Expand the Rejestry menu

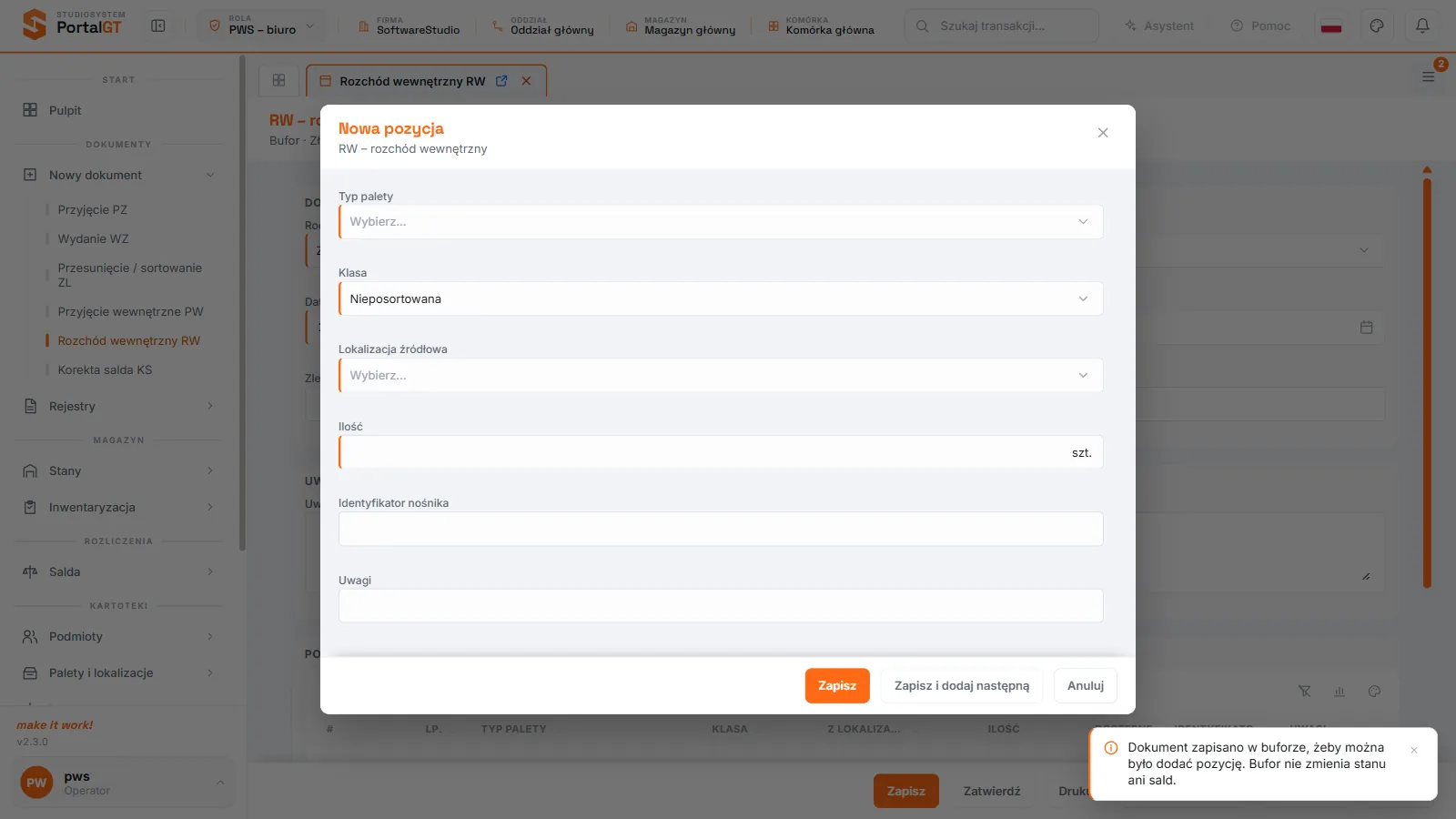(119, 406)
